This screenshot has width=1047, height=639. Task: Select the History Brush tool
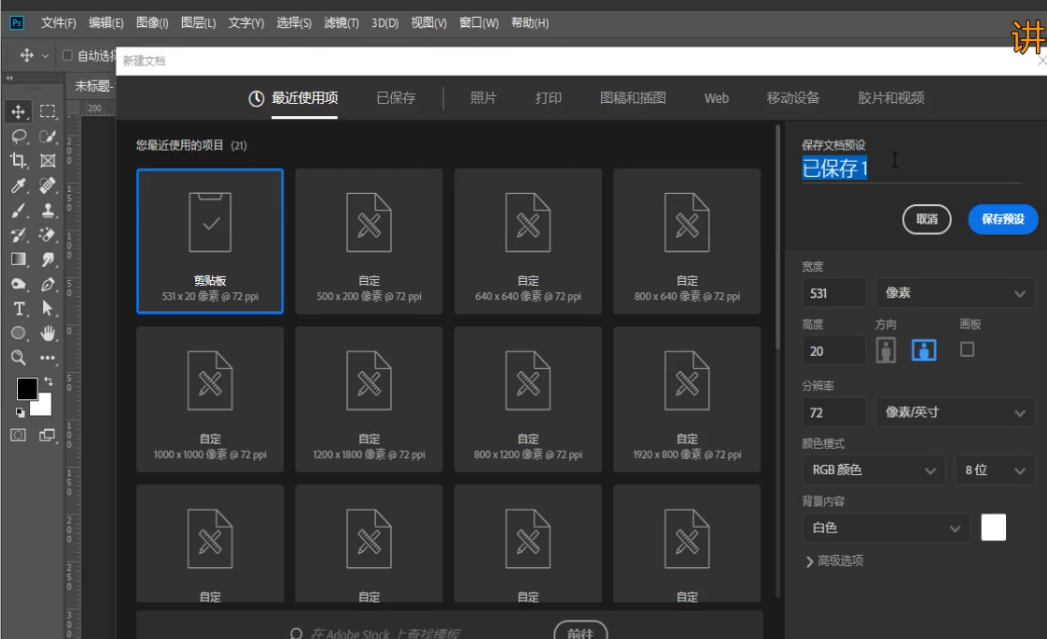click(19, 235)
